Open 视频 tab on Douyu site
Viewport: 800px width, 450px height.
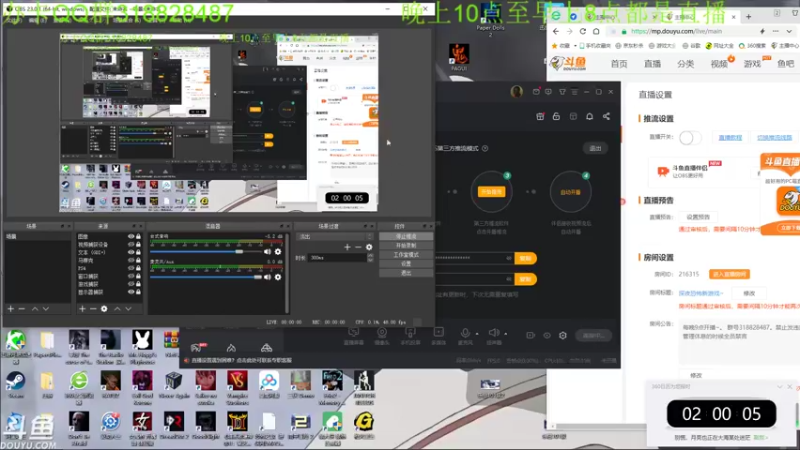pyautogui.click(x=719, y=64)
